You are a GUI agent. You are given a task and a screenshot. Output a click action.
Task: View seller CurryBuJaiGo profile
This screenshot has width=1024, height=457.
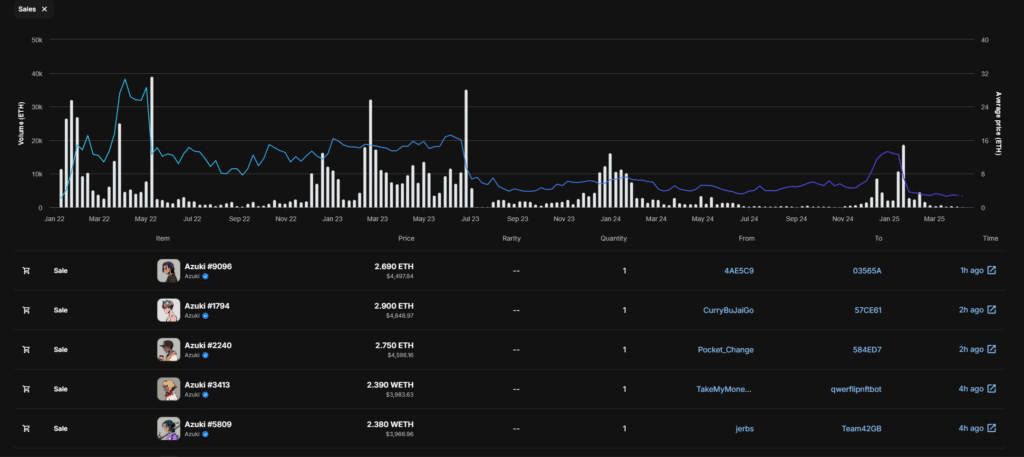pos(728,310)
